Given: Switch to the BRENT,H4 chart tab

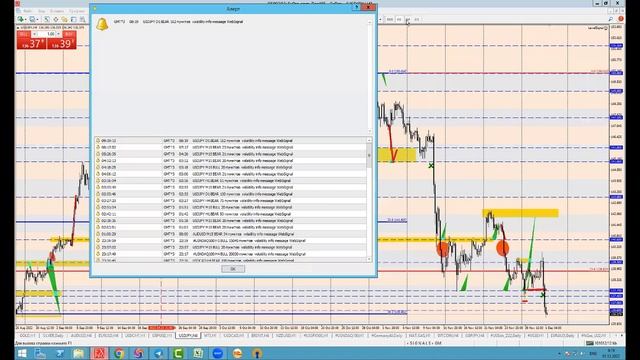Looking at the screenshot, I should click(260, 336).
